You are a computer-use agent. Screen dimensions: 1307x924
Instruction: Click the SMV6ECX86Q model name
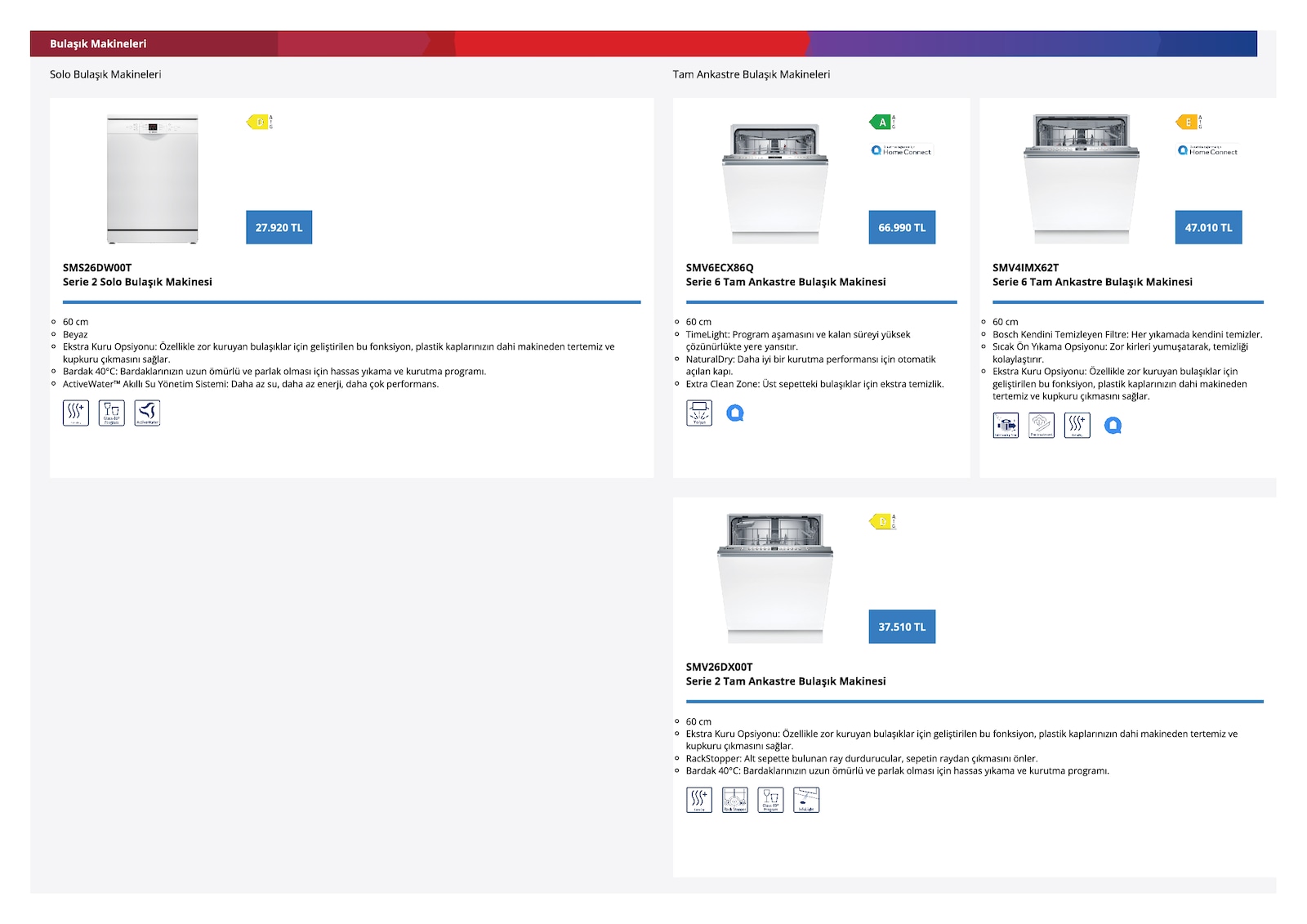tap(720, 267)
